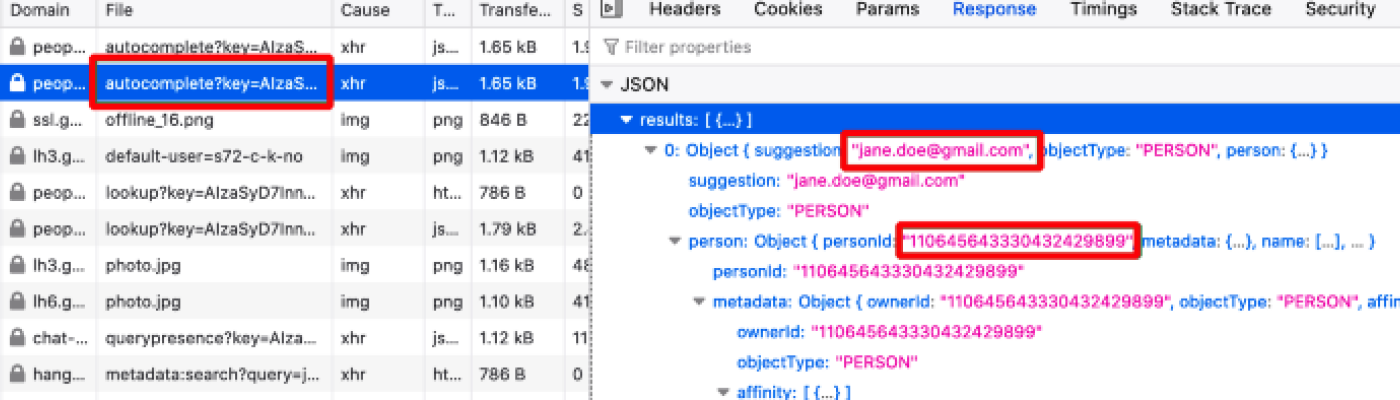Expand the affinity array node
This screenshot has height=400, width=1400.
(x=723, y=392)
